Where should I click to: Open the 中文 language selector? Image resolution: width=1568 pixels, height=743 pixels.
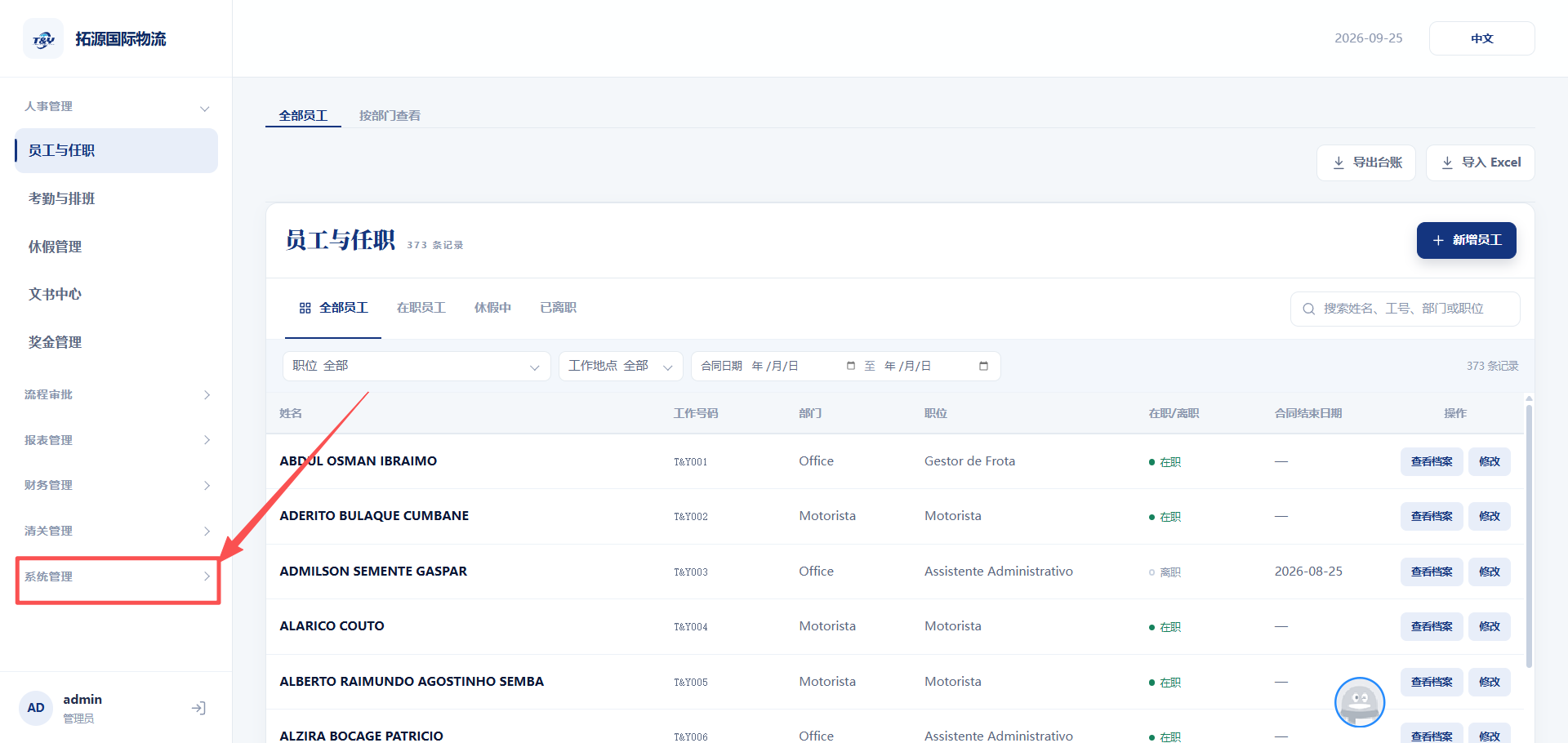(x=1481, y=38)
